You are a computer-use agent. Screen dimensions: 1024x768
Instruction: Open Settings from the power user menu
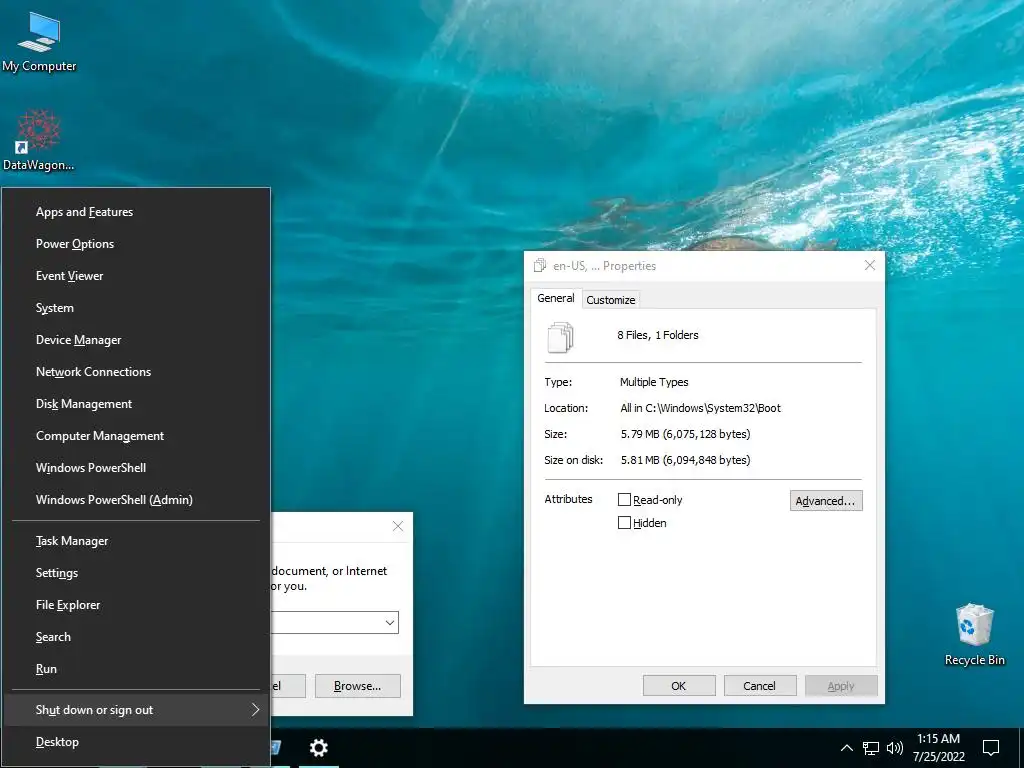tap(136, 573)
